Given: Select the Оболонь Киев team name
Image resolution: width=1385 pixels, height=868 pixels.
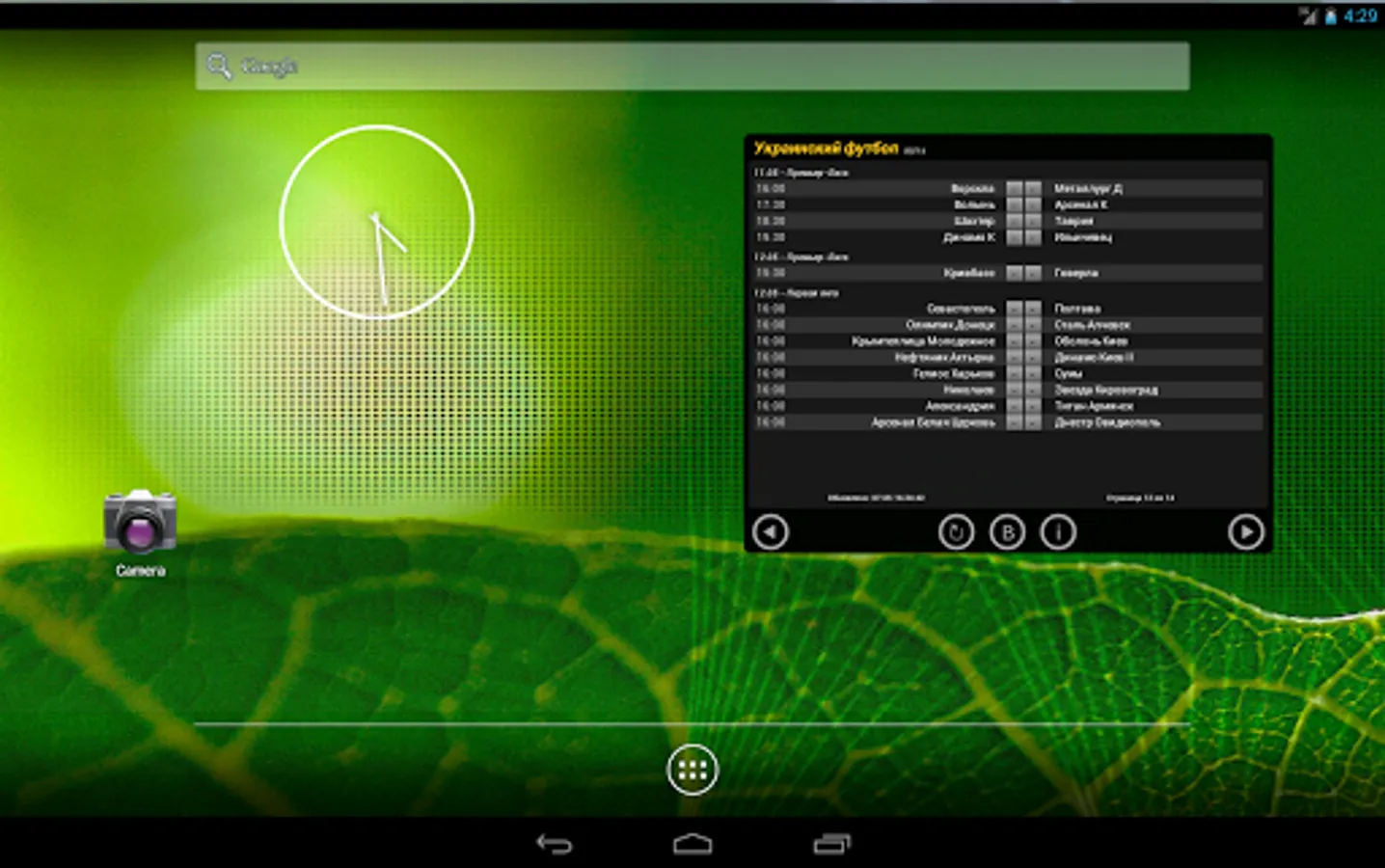Looking at the screenshot, I should tap(1091, 341).
